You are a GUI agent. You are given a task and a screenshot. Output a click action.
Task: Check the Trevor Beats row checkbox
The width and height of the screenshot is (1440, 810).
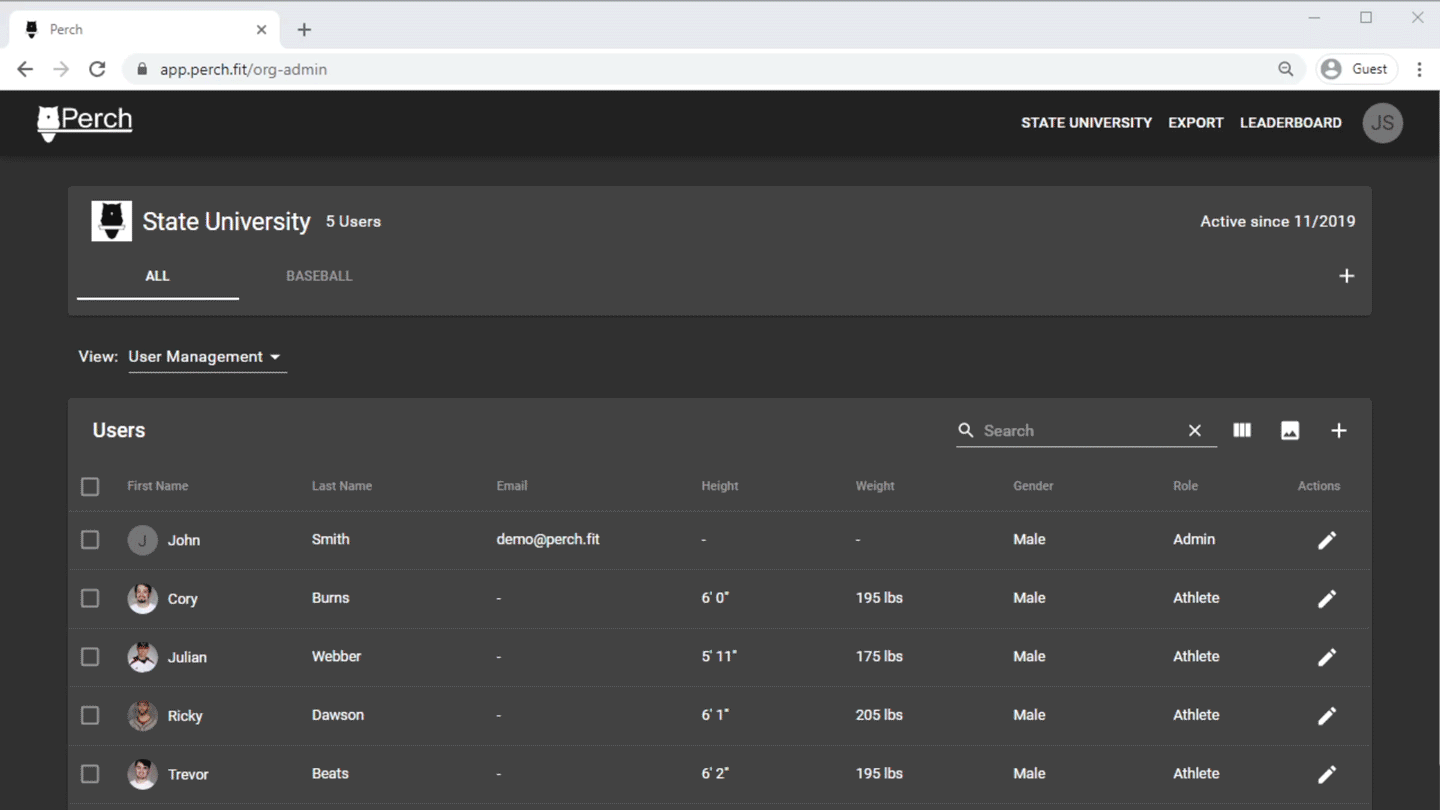(x=90, y=774)
